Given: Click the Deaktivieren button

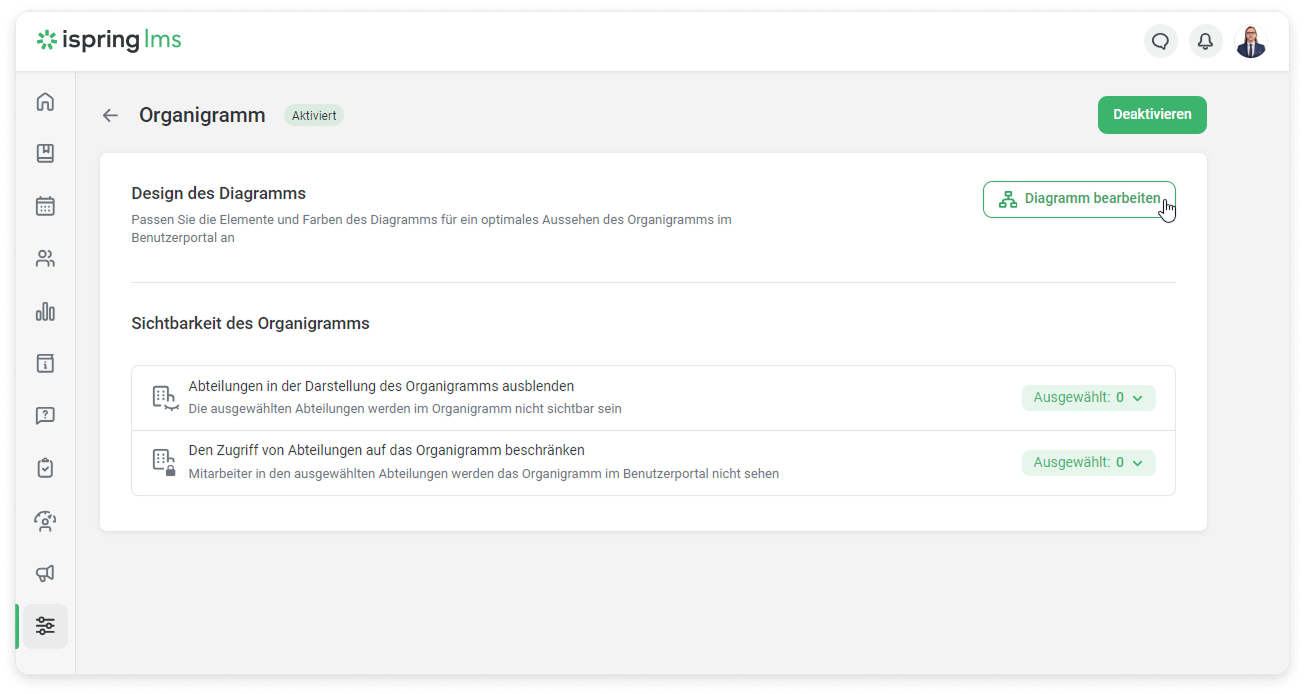Looking at the screenshot, I should pos(1152,115).
